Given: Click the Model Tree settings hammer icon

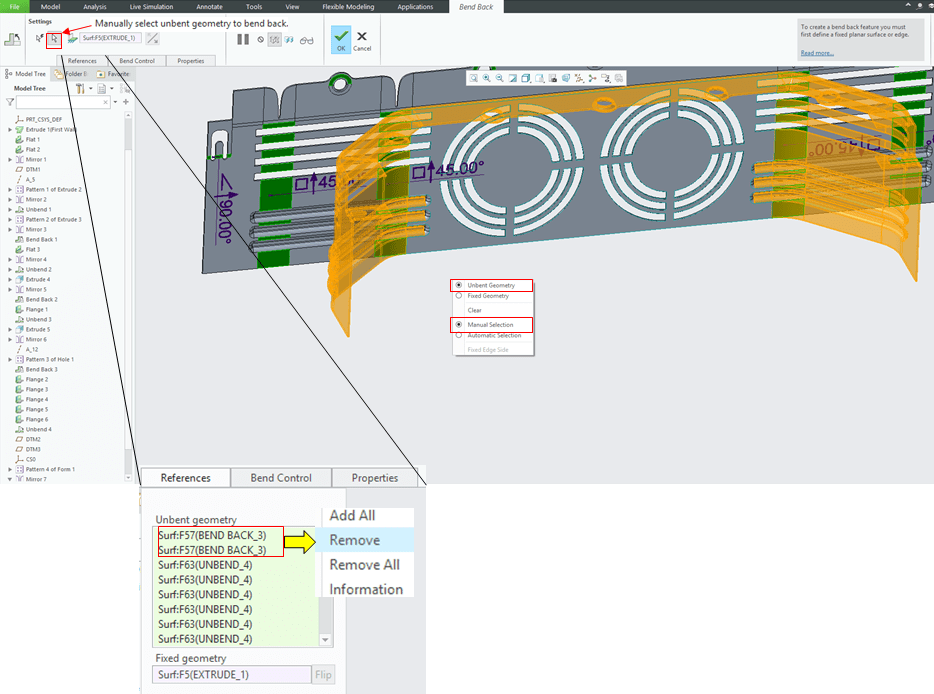Looking at the screenshot, I should 81,89.
